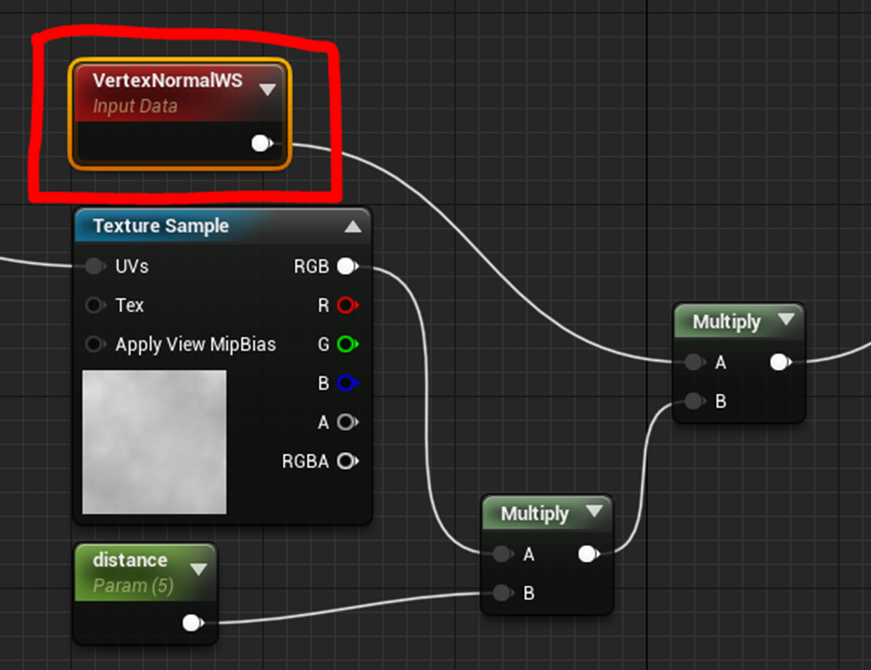Select the Texture Sample node header
The height and width of the screenshot is (670, 871).
222,226
